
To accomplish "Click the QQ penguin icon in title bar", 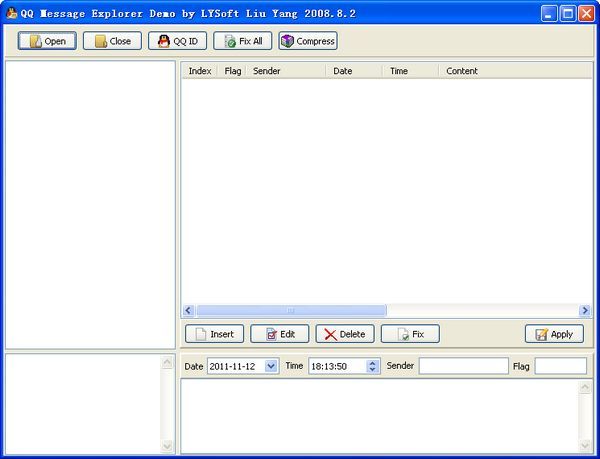I will [x=12, y=13].
